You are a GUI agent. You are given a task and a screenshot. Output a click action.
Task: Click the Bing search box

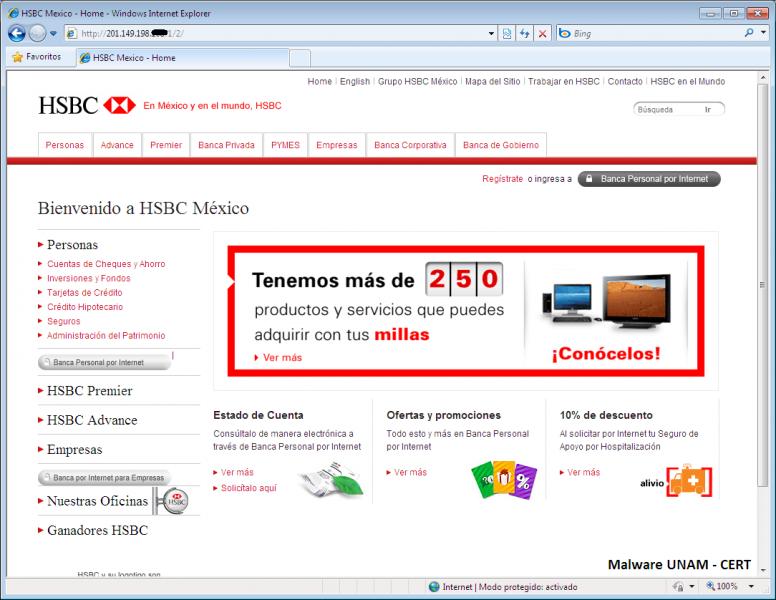[x=656, y=34]
